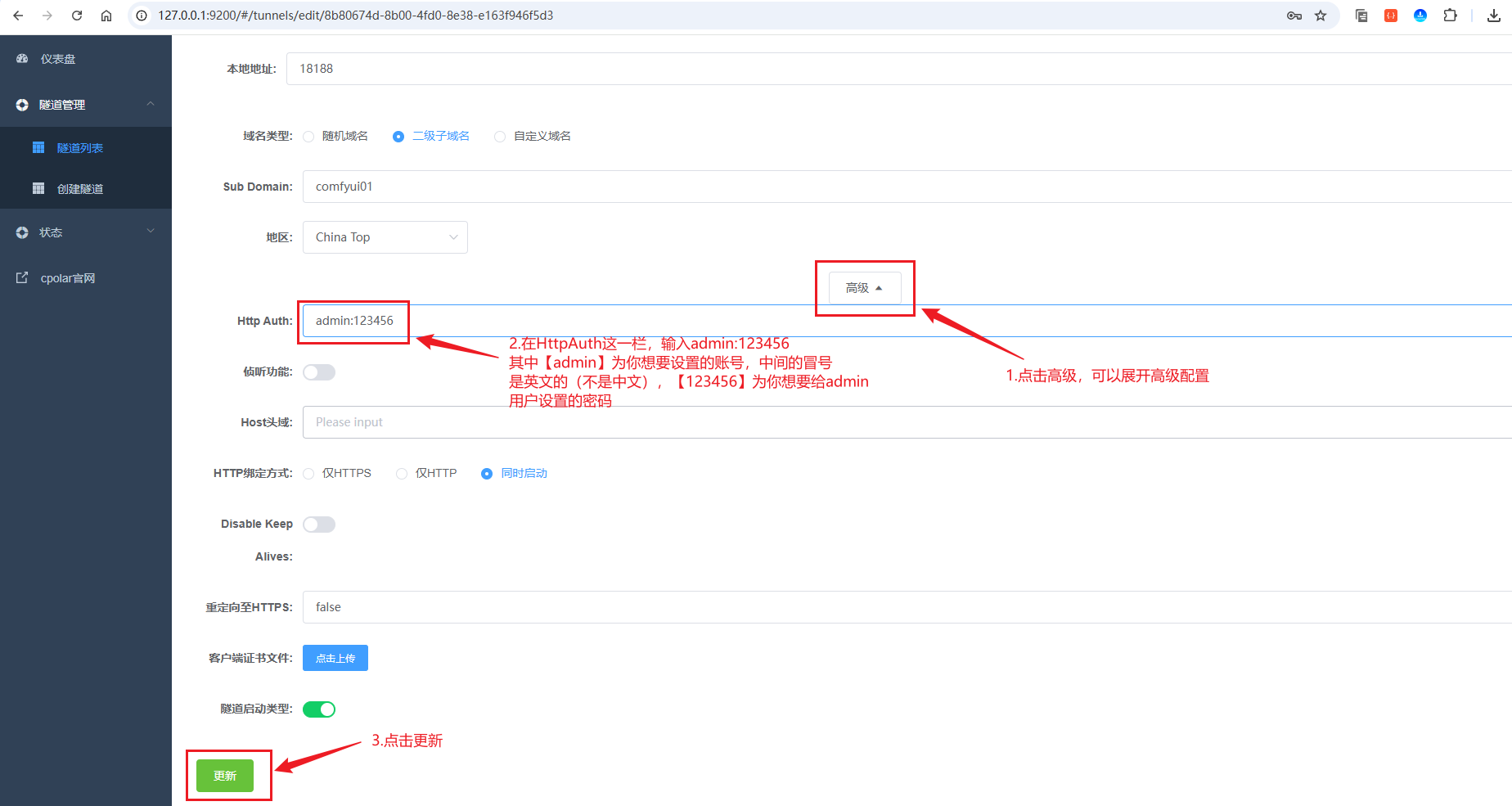1512x806 pixels.
Task: Select 二级子域名 domain type
Action: tap(398, 137)
